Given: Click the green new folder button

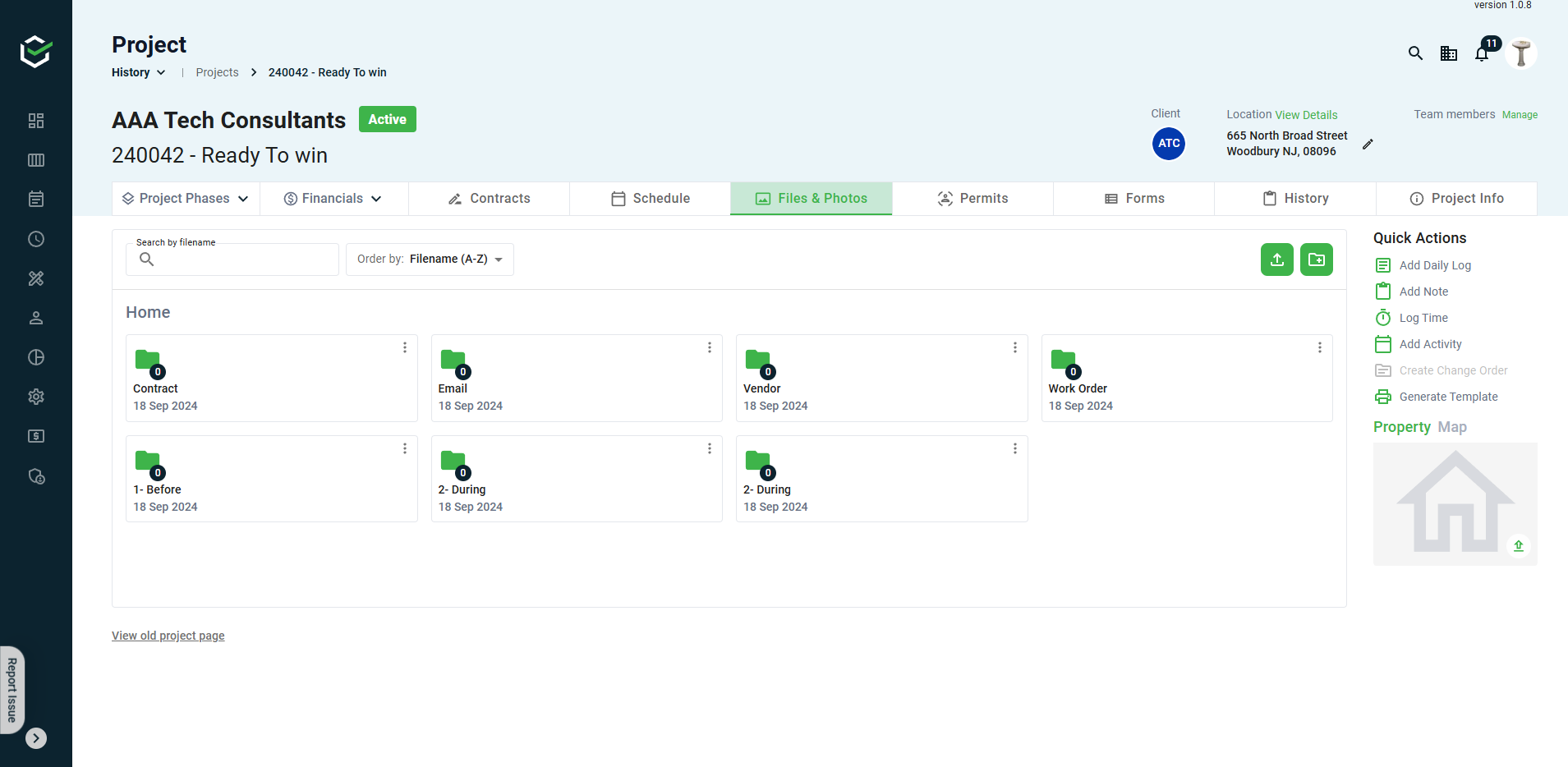Looking at the screenshot, I should coord(1317,259).
